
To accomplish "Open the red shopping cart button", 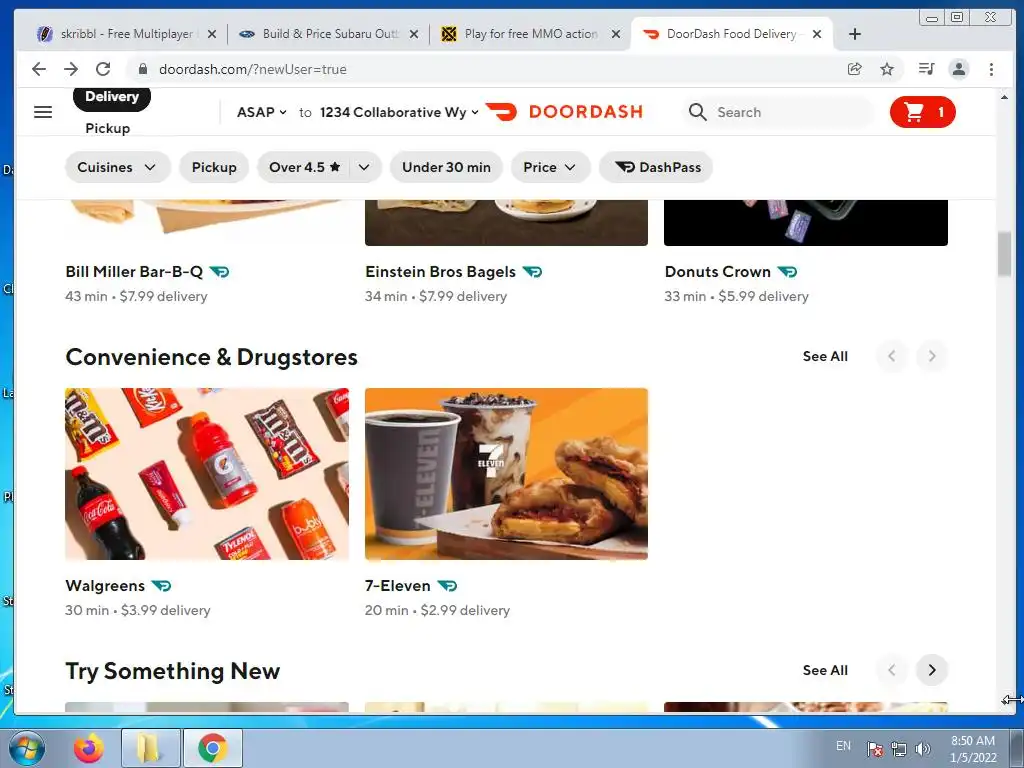I will coord(922,112).
